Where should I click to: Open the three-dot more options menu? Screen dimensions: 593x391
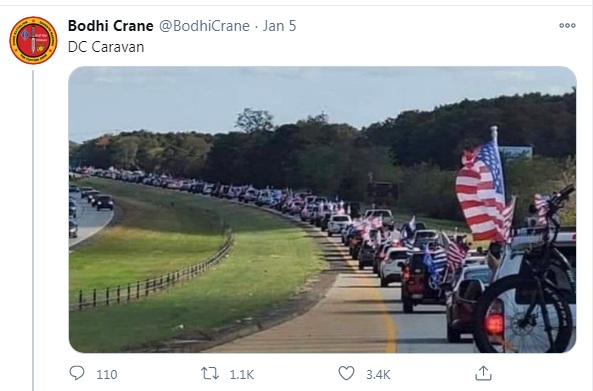click(x=567, y=25)
